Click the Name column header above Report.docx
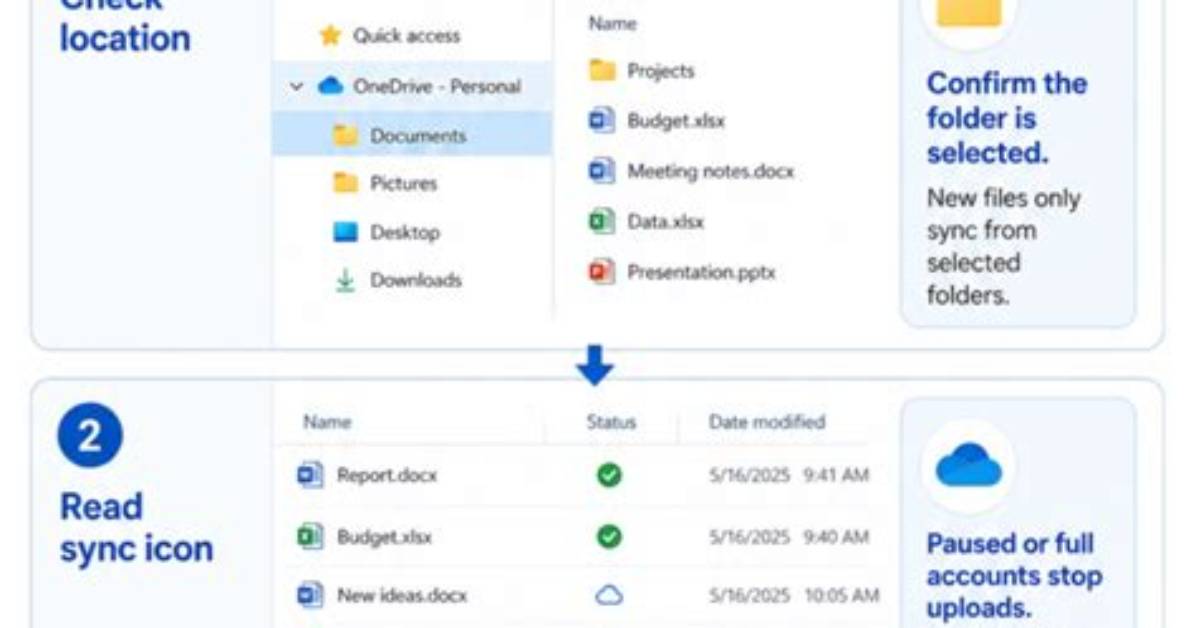1196x628 pixels. click(327, 422)
